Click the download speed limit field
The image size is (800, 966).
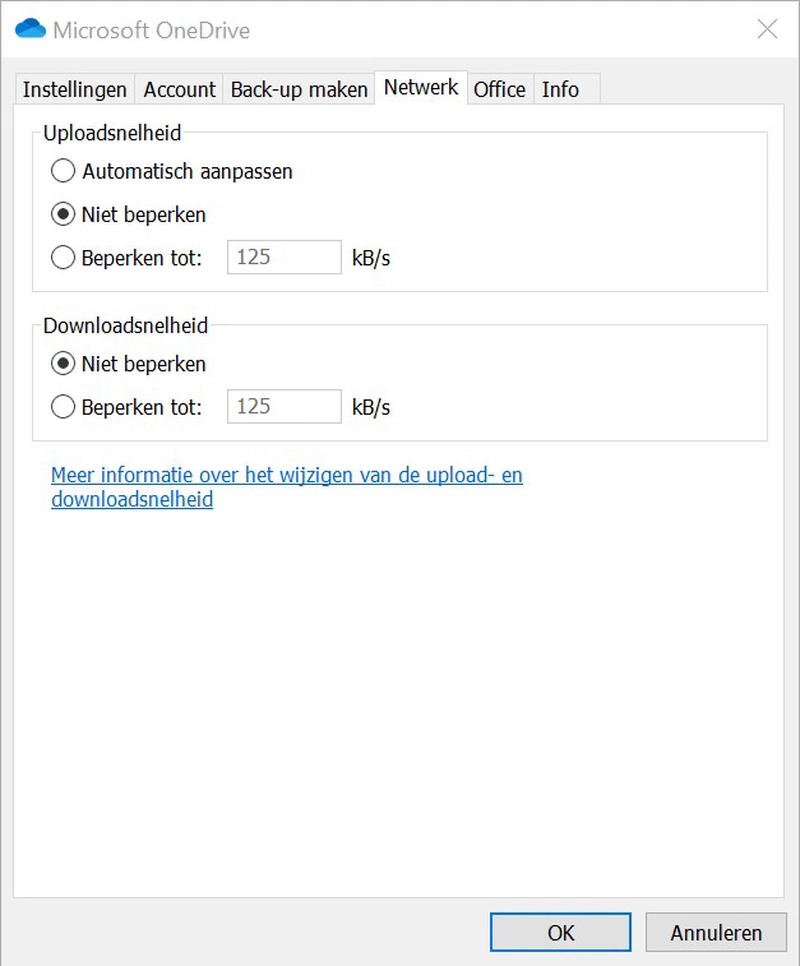tap(284, 406)
